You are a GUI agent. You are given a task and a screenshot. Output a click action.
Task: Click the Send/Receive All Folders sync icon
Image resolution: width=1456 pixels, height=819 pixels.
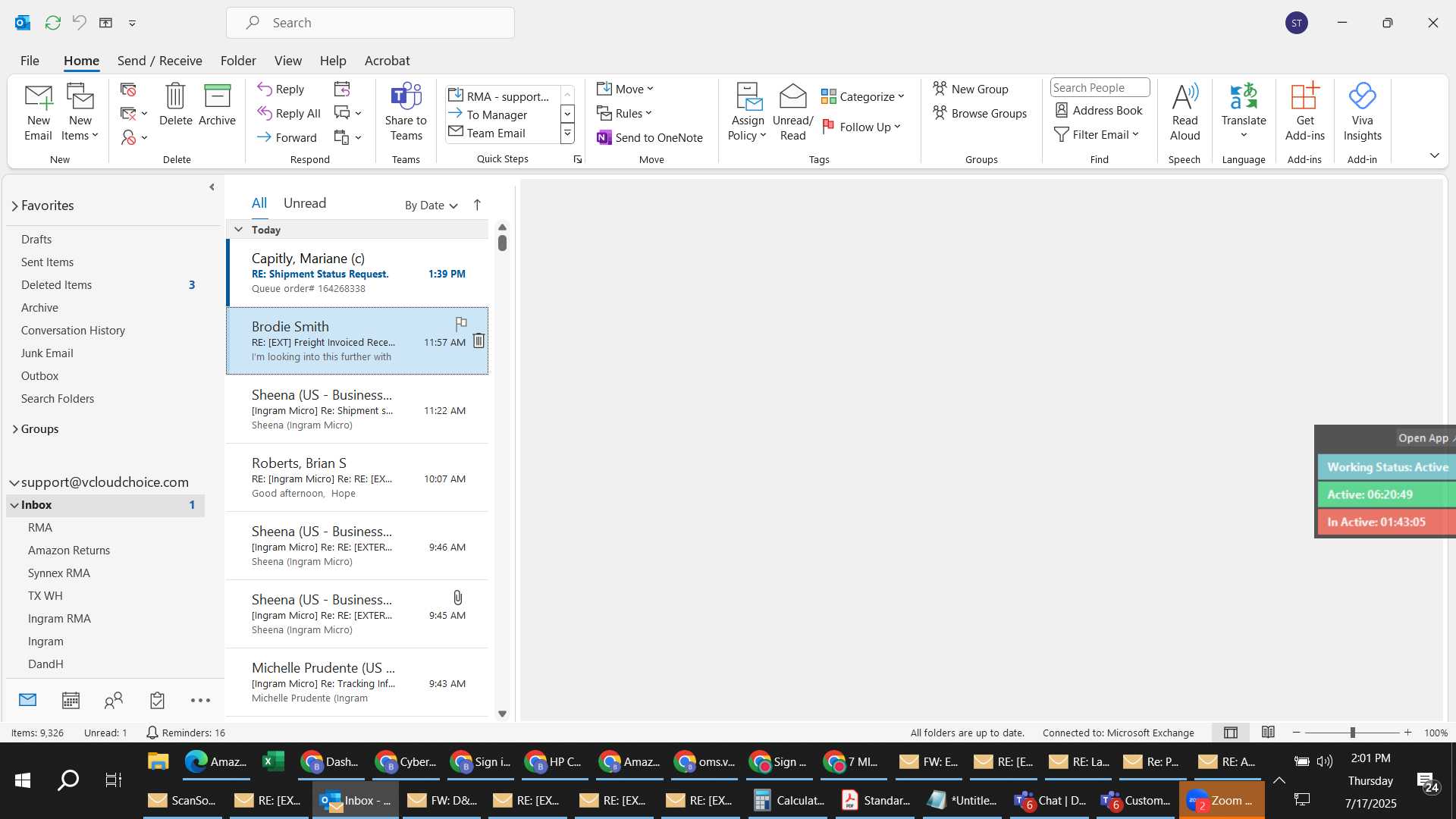[53, 23]
